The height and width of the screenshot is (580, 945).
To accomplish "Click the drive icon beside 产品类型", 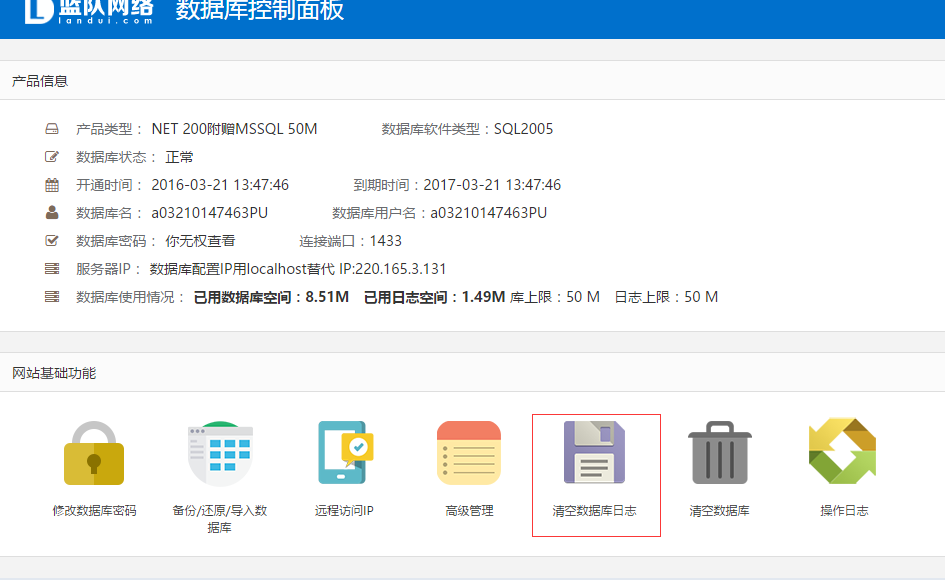I will tap(52, 129).
